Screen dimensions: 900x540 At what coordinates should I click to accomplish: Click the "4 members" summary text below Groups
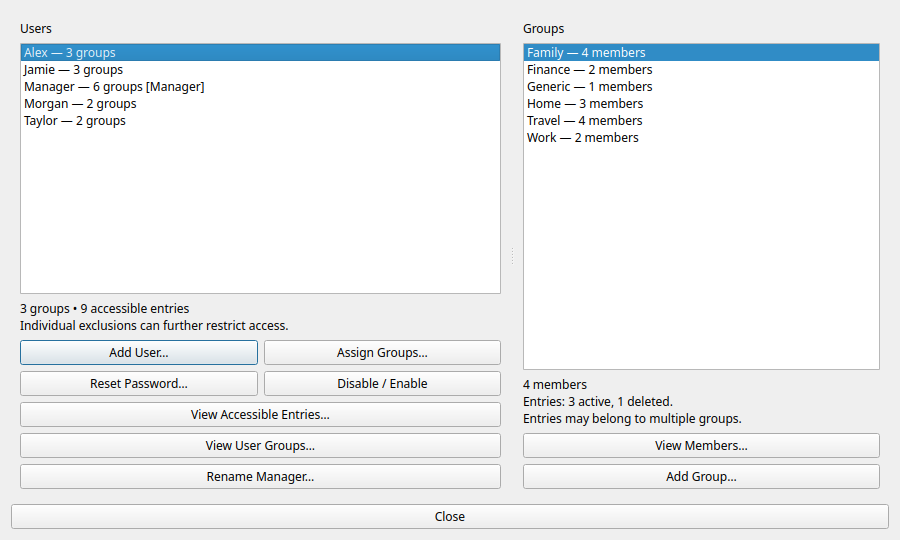554,384
